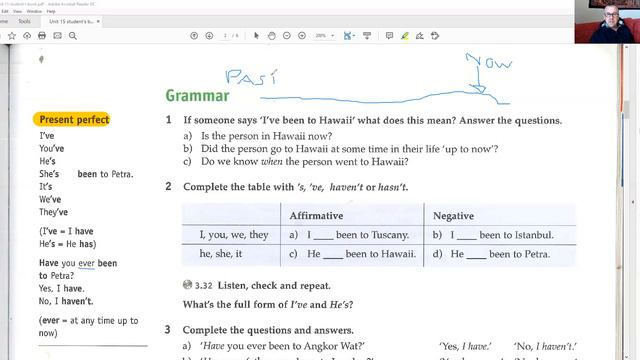Screen dimensions: 640x360
Task: Choose the arrow selection tool
Action: coord(256,36)
